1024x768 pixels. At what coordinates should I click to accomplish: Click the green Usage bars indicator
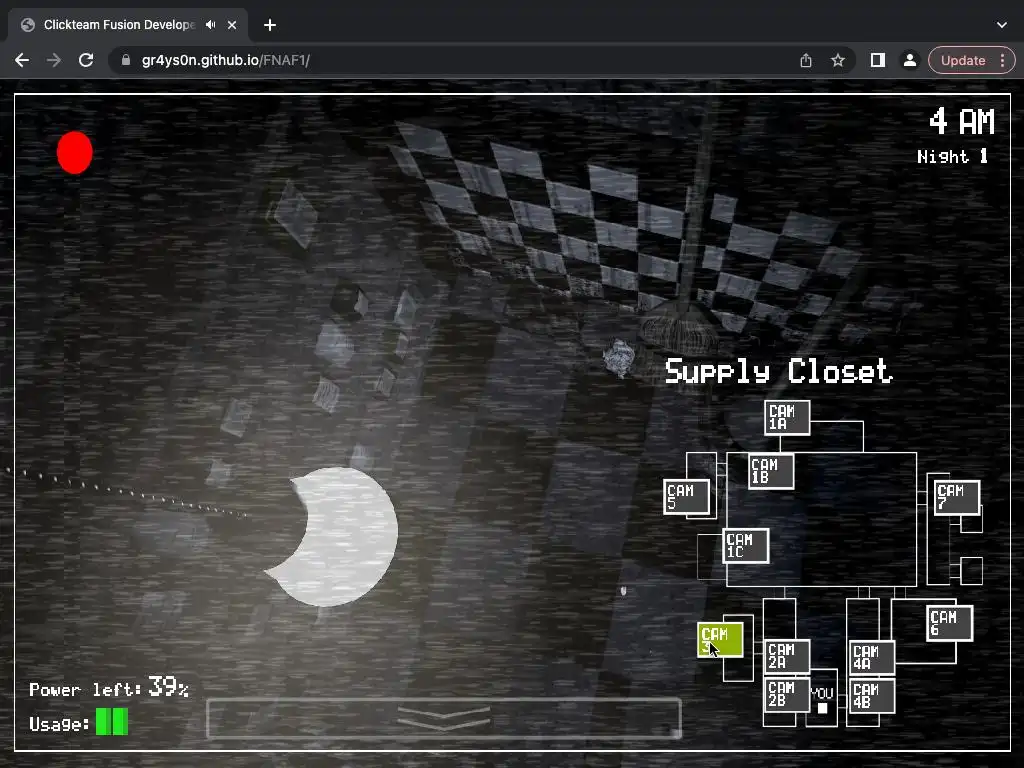[112, 722]
